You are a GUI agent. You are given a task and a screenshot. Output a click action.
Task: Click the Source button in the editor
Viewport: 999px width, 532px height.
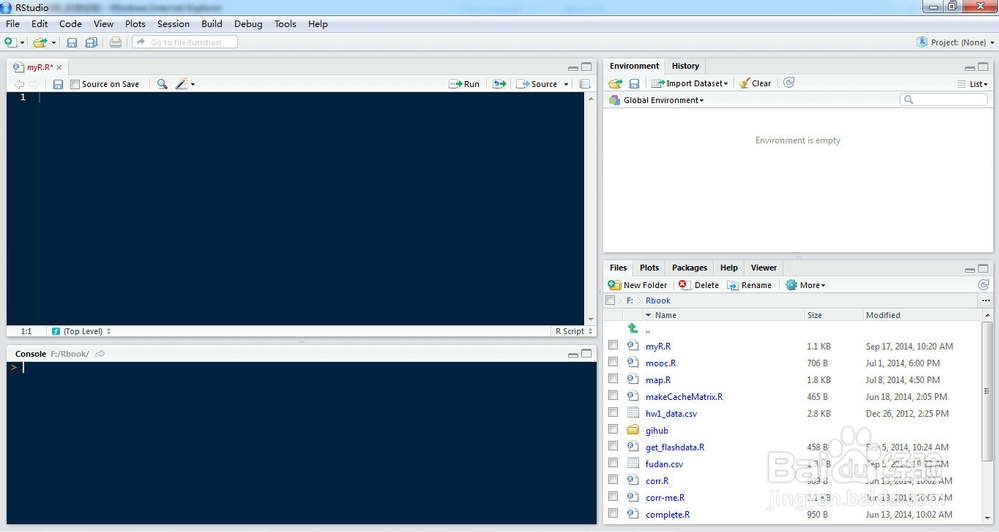pos(538,84)
